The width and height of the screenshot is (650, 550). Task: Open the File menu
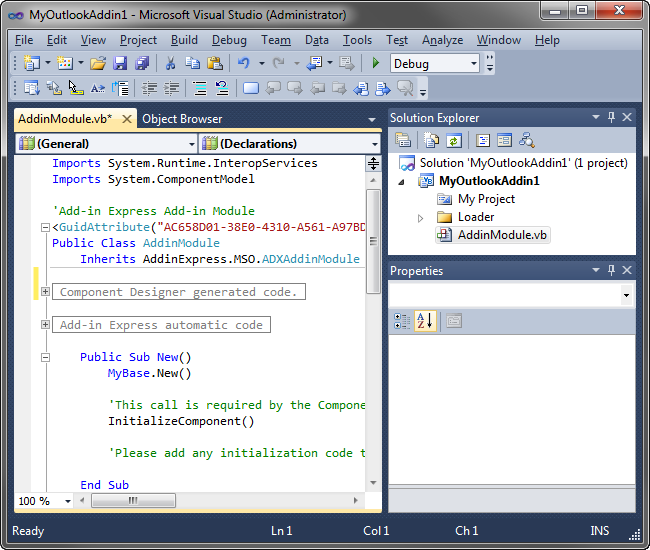click(24, 40)
